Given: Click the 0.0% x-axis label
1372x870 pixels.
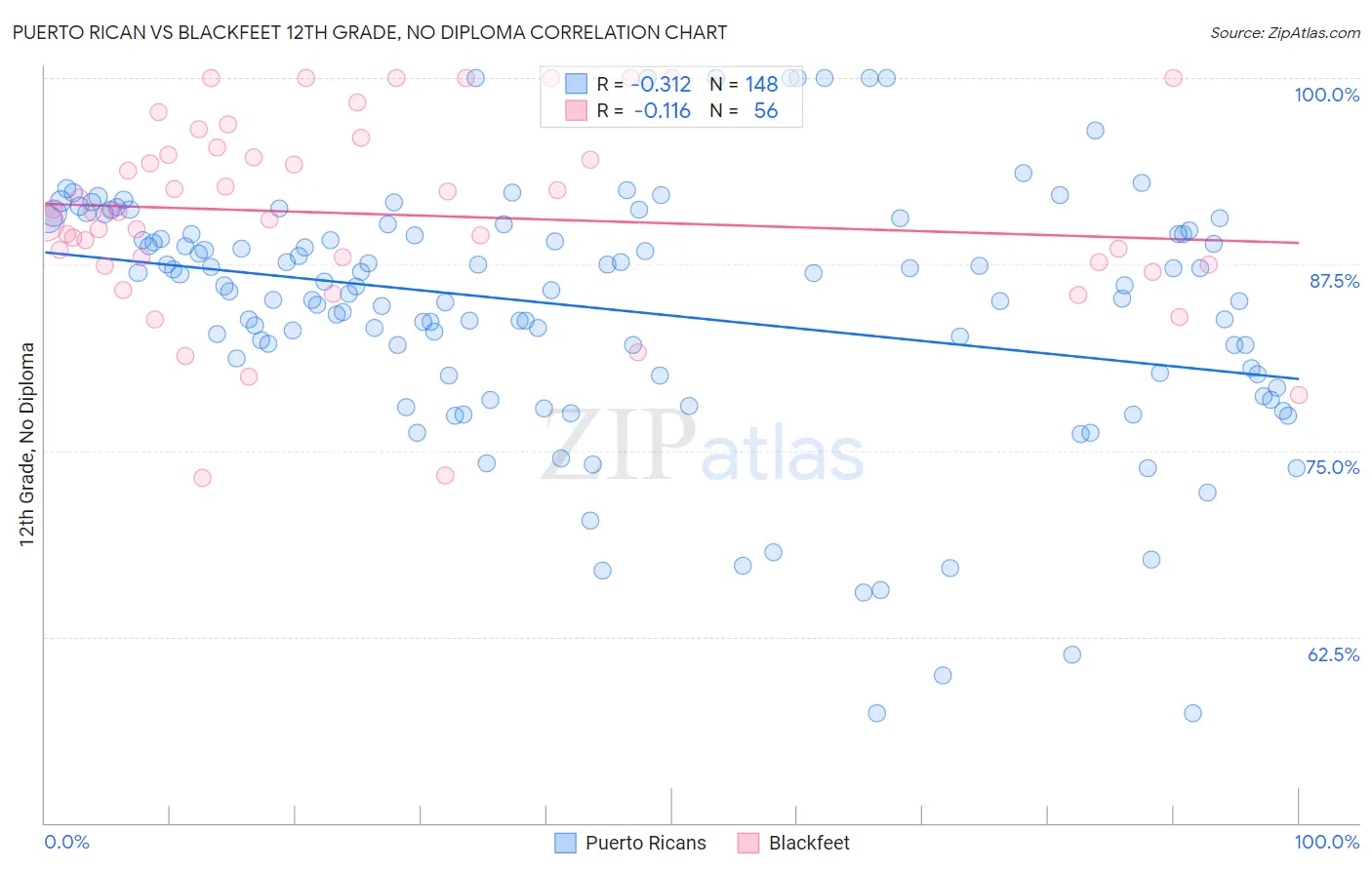Looking at the screenshot, I should [67, 842].
